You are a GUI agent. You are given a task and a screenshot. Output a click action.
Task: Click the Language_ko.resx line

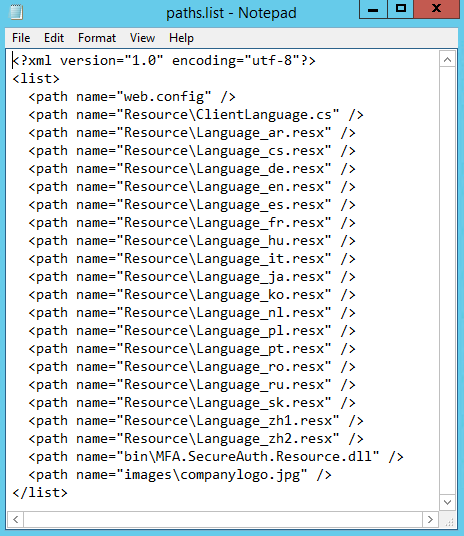(x=192, y=295)
